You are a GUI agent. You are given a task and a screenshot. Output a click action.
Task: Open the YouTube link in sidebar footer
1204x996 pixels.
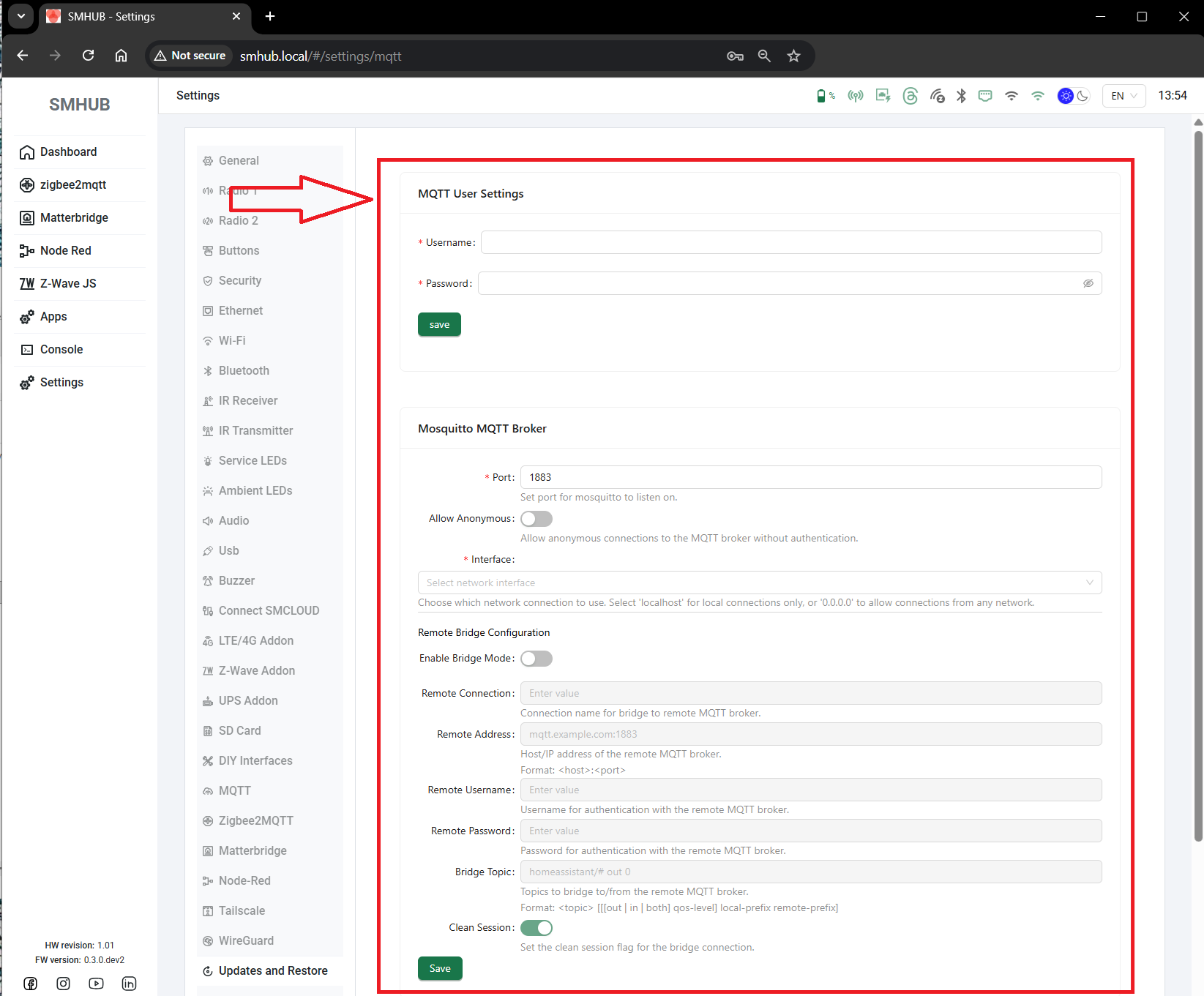[x=96, y=983]
